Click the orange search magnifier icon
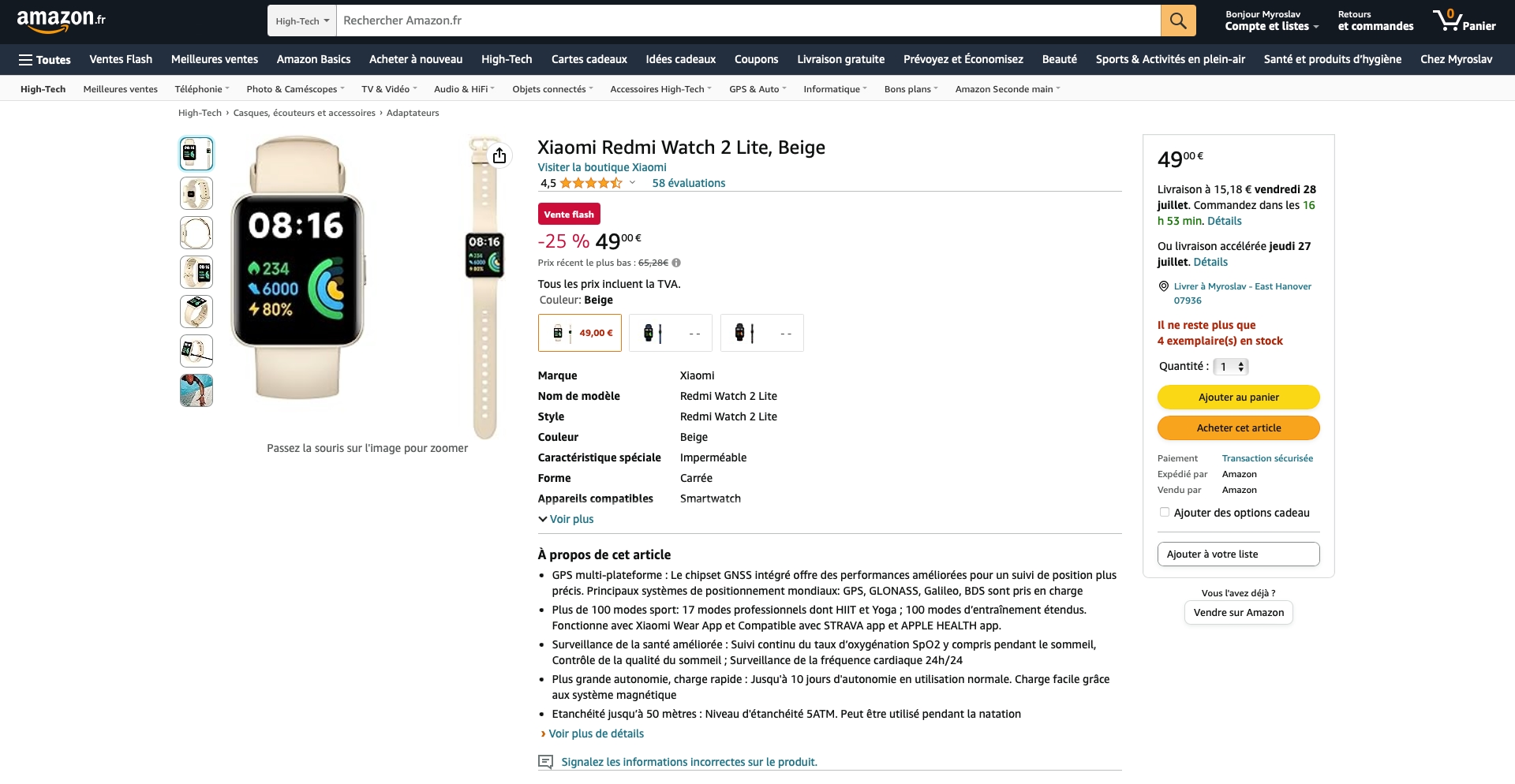This screenshot has width=1515, height=784. tap(1178, 21)
